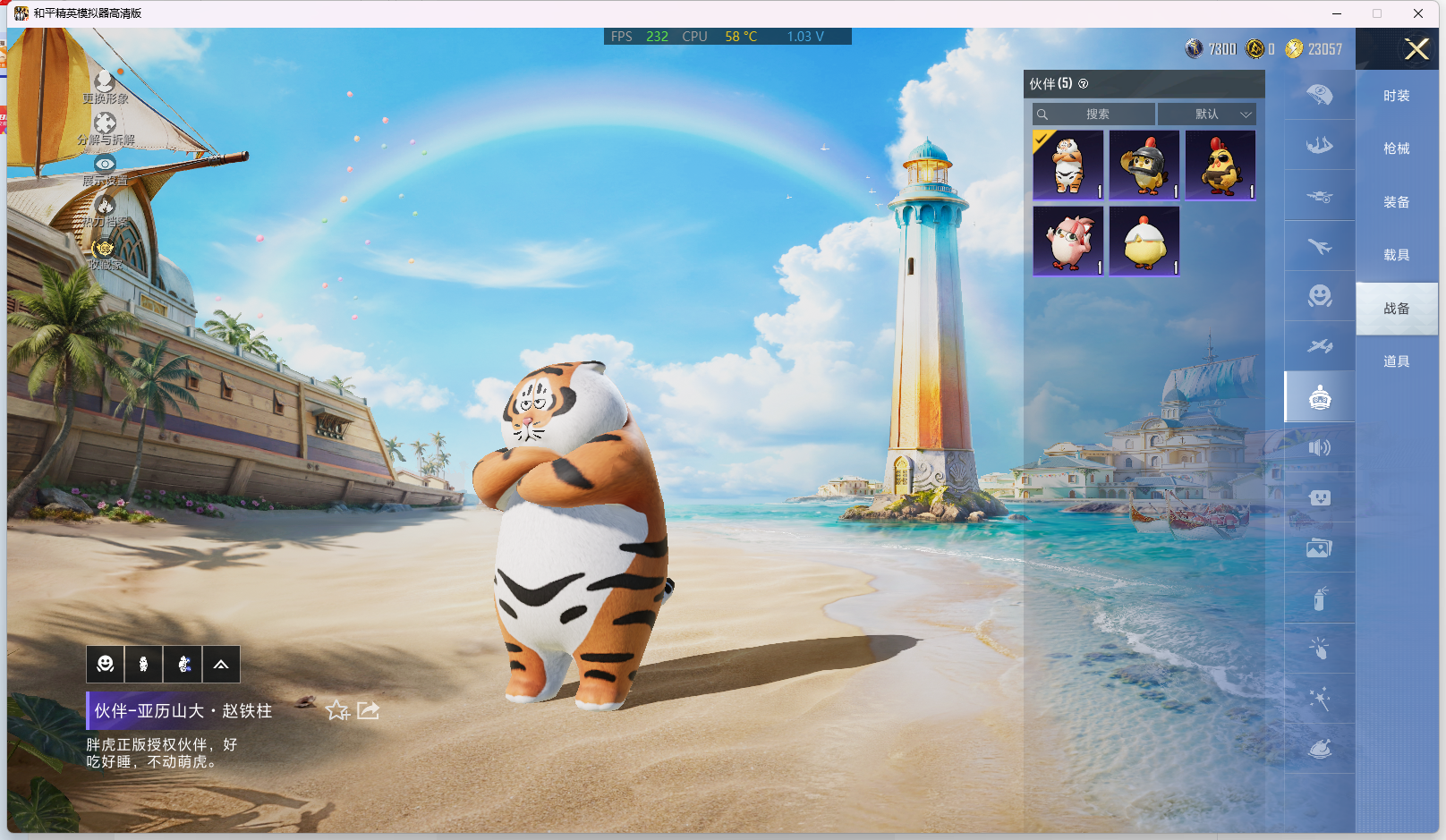Select the photo gallery category icon
Image resolution: width=1446 pixels, height=840 pixels.
(x=1320, y=547)
